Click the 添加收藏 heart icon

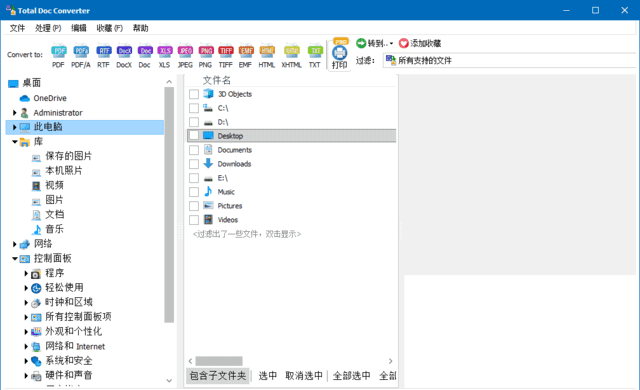[403, 43]
